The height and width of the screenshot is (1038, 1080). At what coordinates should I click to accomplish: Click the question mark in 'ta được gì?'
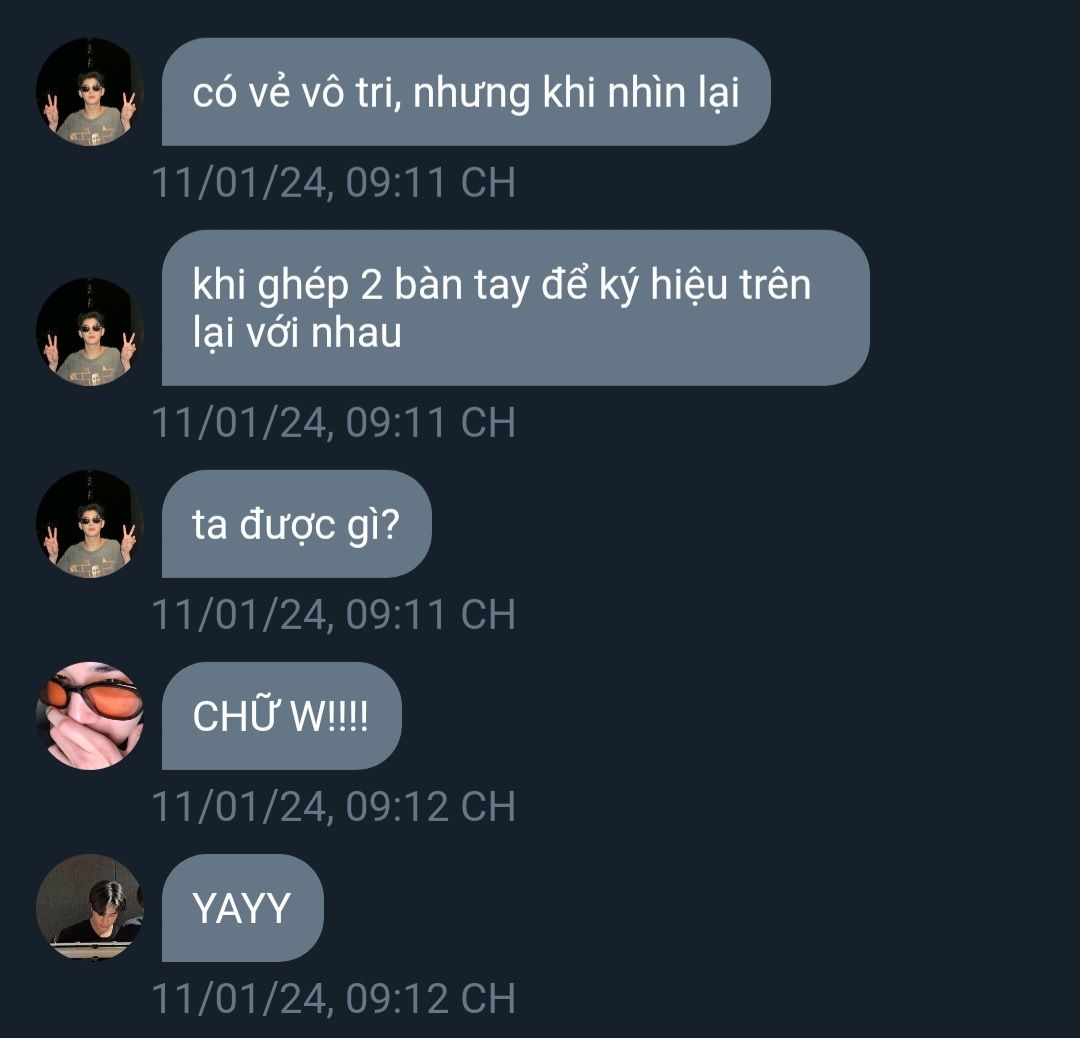390,525
